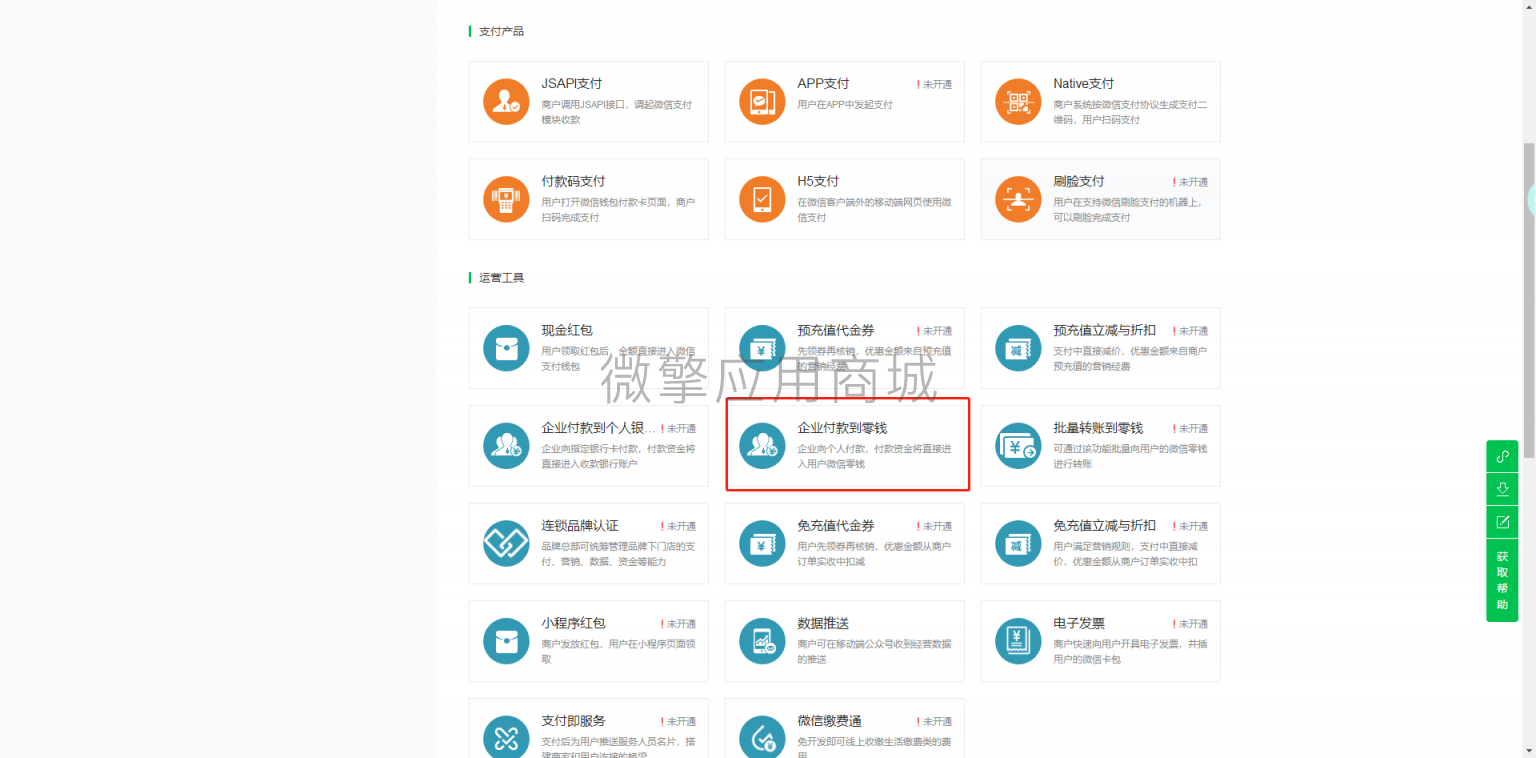1536x758 pixels.
Task: Click 未开通 status on 连锁品牌认证 card
Action: 678,526
